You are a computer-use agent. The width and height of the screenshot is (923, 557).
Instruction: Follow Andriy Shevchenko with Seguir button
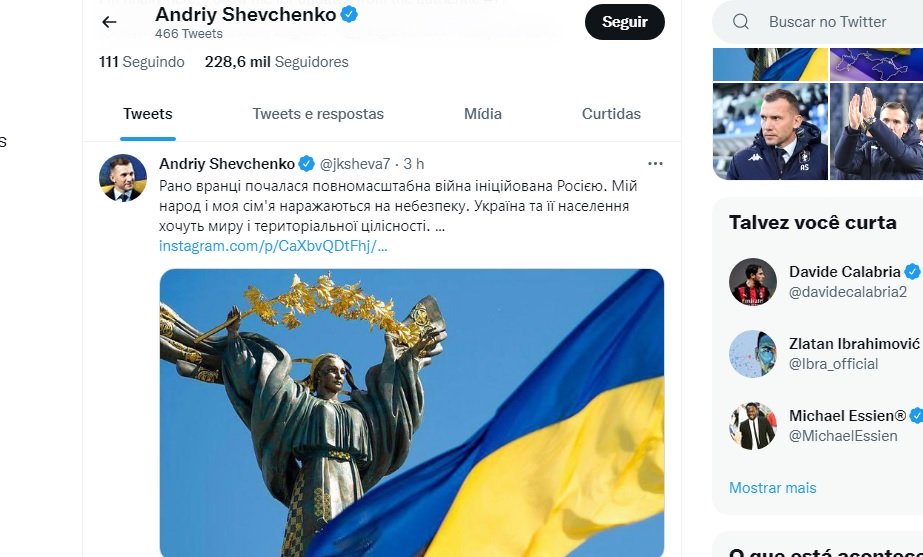tap(625, 22)
